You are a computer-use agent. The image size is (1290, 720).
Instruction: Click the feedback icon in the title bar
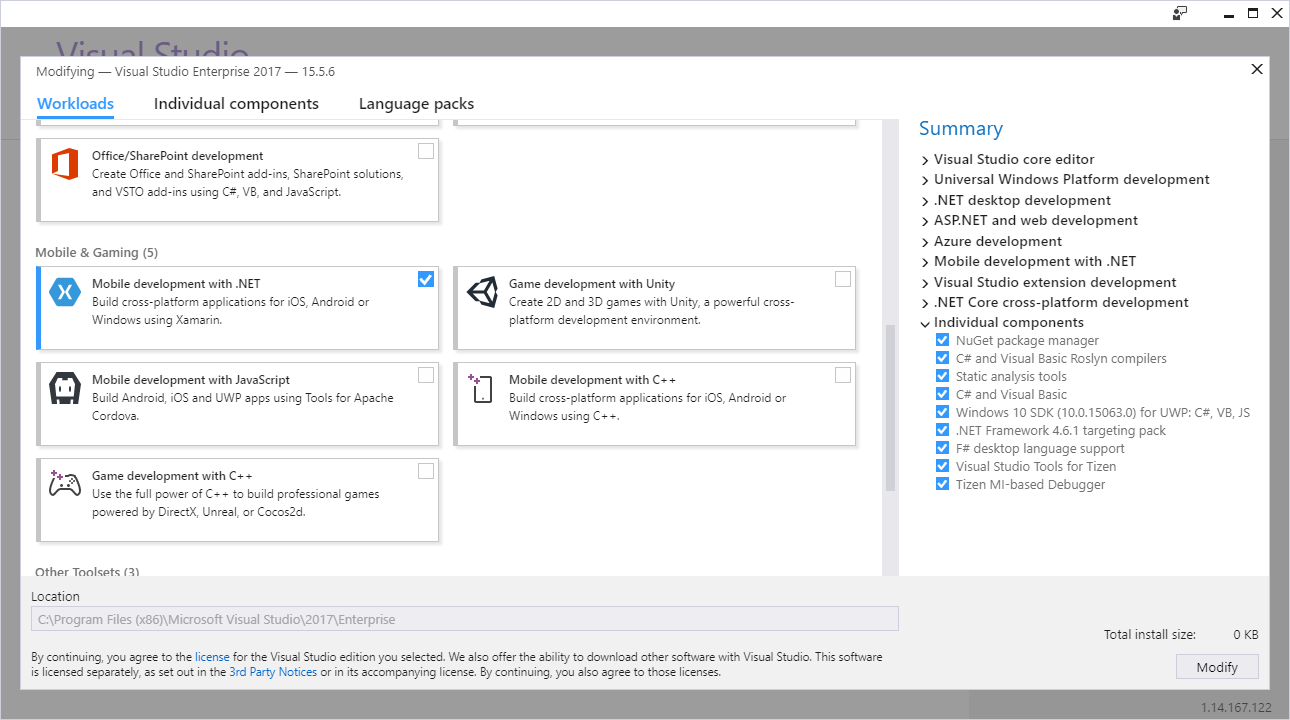pyautogui.click(x=1180, y=13)
